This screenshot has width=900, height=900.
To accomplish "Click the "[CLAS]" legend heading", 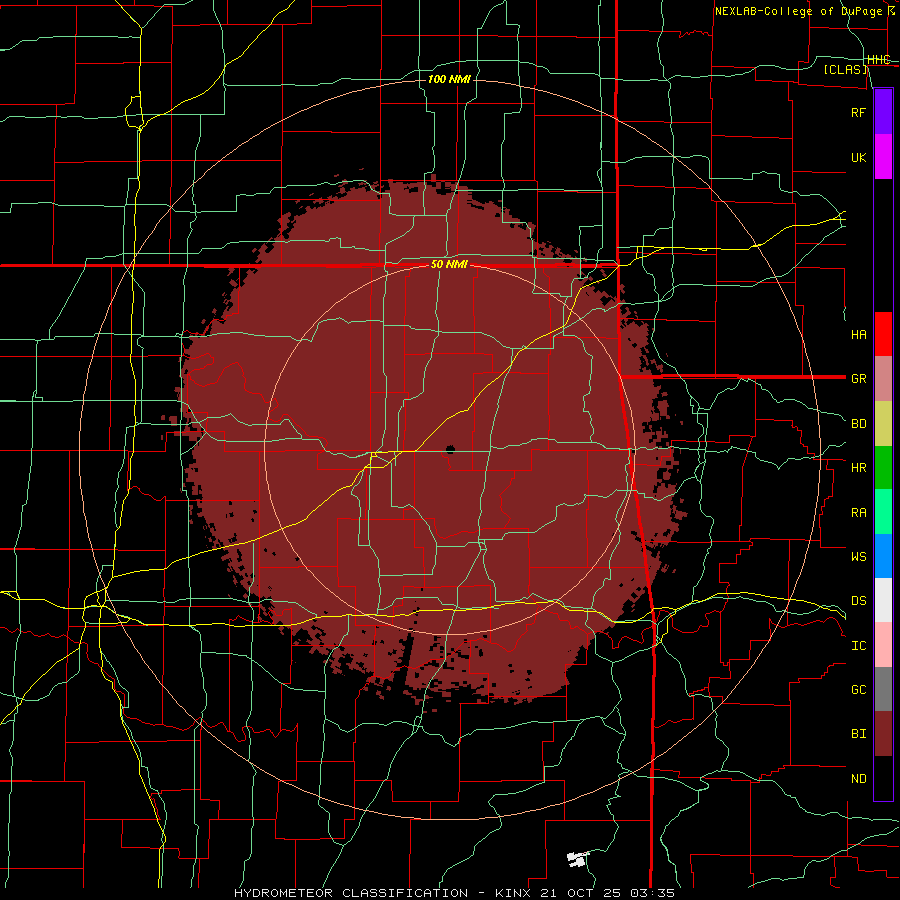I will tap(845, 69).
